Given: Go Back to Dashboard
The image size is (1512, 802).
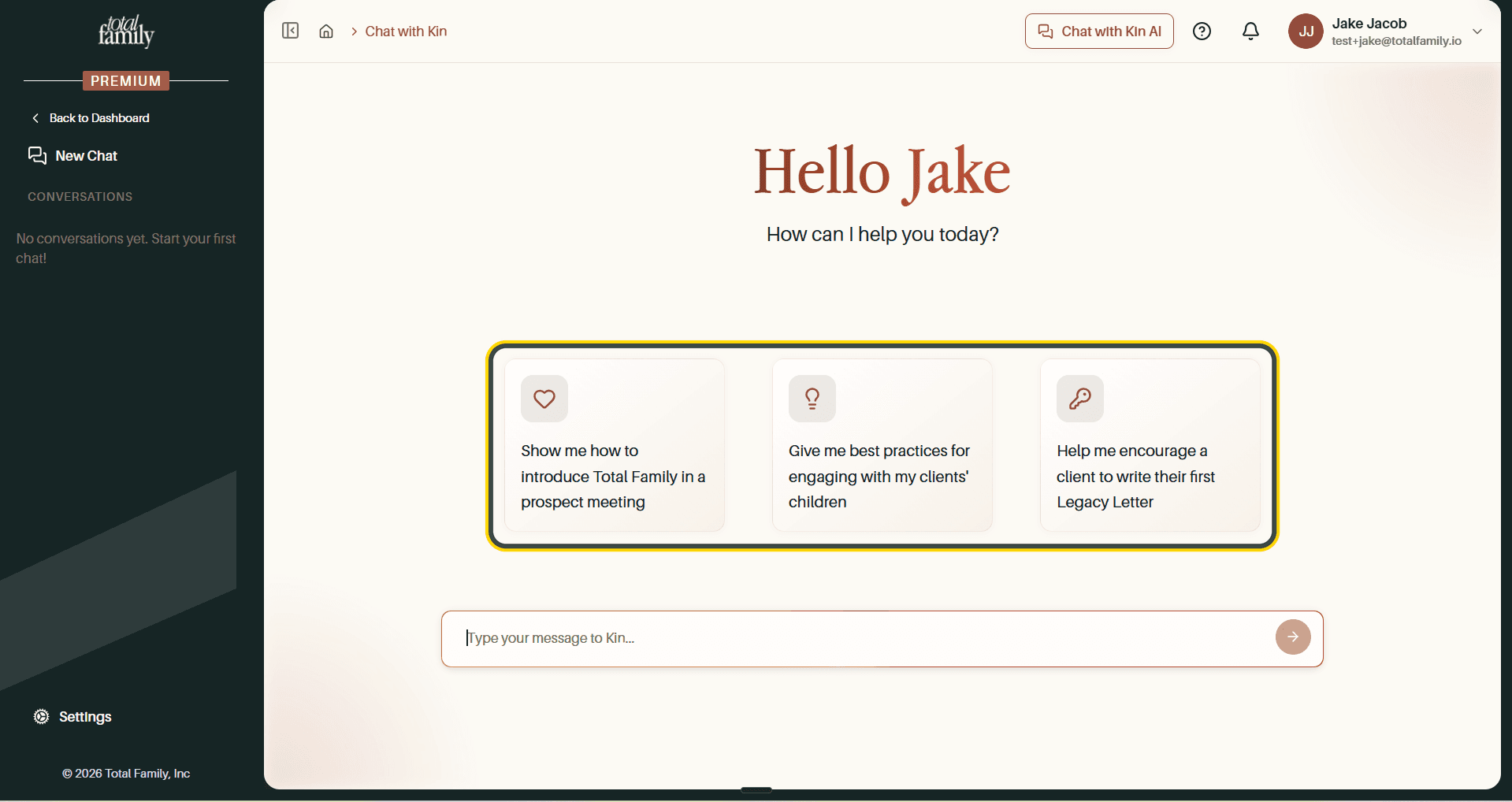Looking at the screenshot, I should click(x=90, y=118).
